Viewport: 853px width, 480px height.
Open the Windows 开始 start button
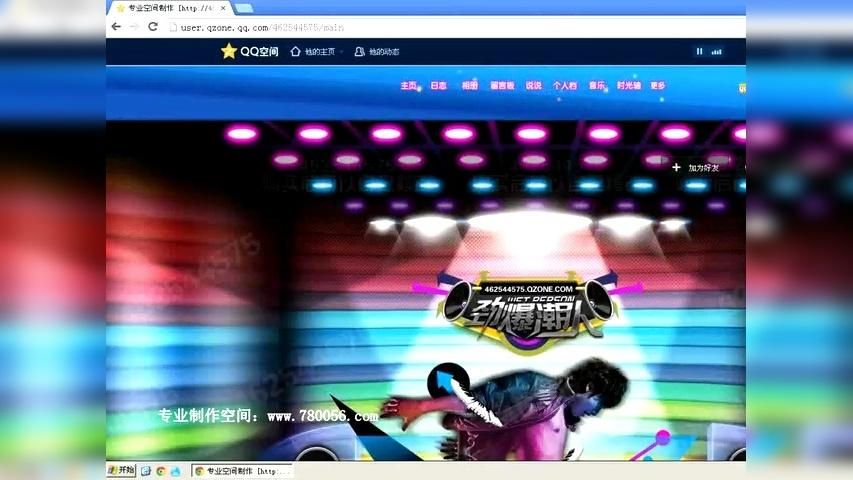(121, 470)
